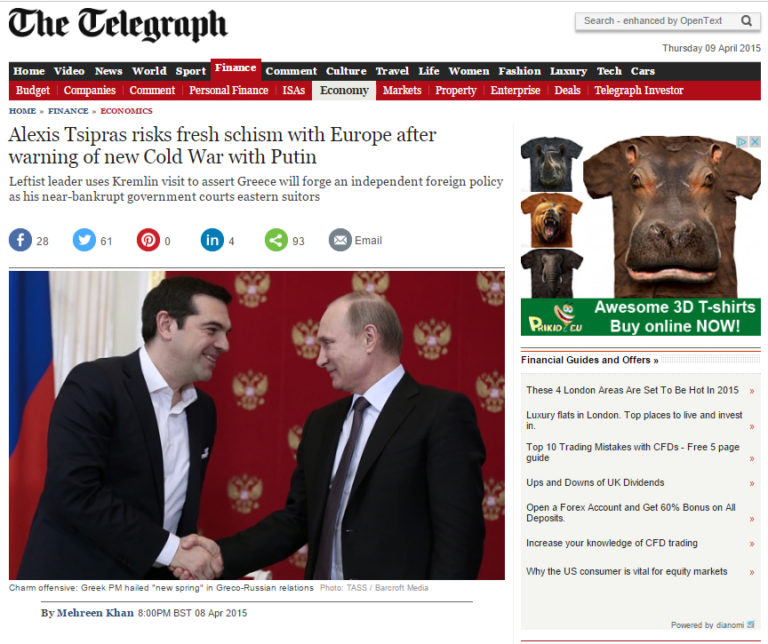
Task: Follow FINANCE breadcrumb link
Action: (x=68, y=111)
